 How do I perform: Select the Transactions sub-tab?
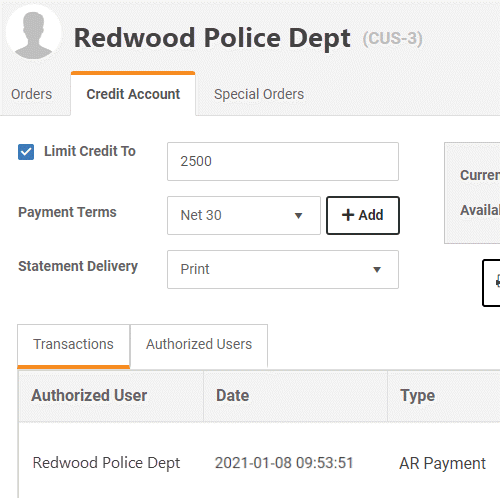73,344
